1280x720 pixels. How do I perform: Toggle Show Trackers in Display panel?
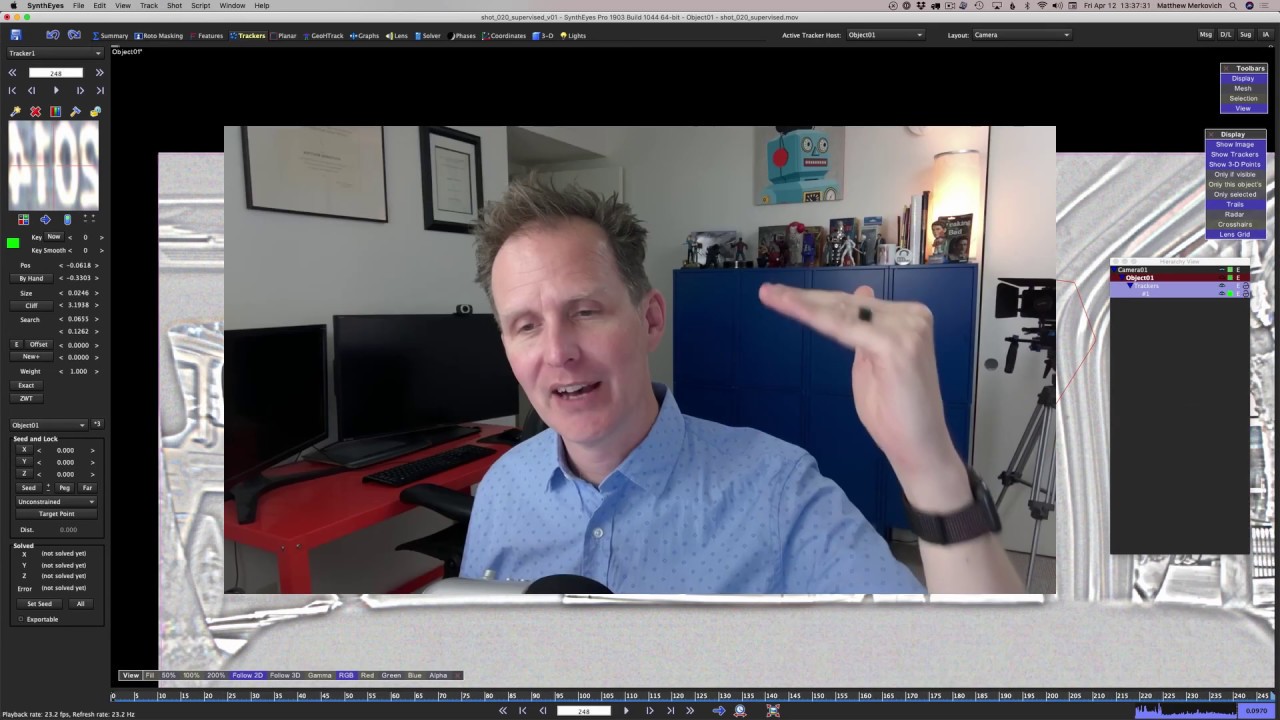pyautogui.click(x=1235, y=155)
